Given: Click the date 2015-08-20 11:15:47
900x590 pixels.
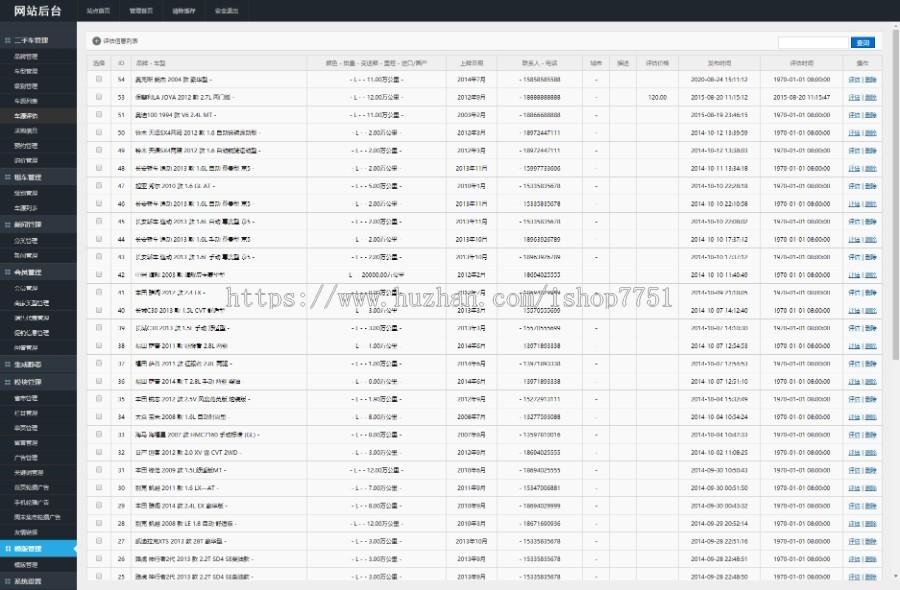Looking at the screenshot, I should pyautogui.click(x=801, y=98).
